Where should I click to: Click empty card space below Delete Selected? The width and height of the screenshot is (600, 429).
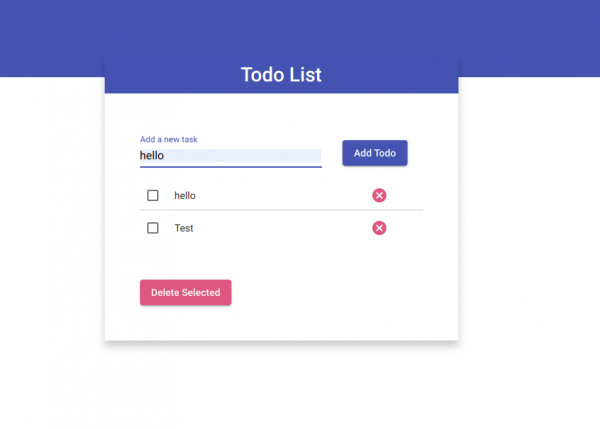tap(281, 324)
